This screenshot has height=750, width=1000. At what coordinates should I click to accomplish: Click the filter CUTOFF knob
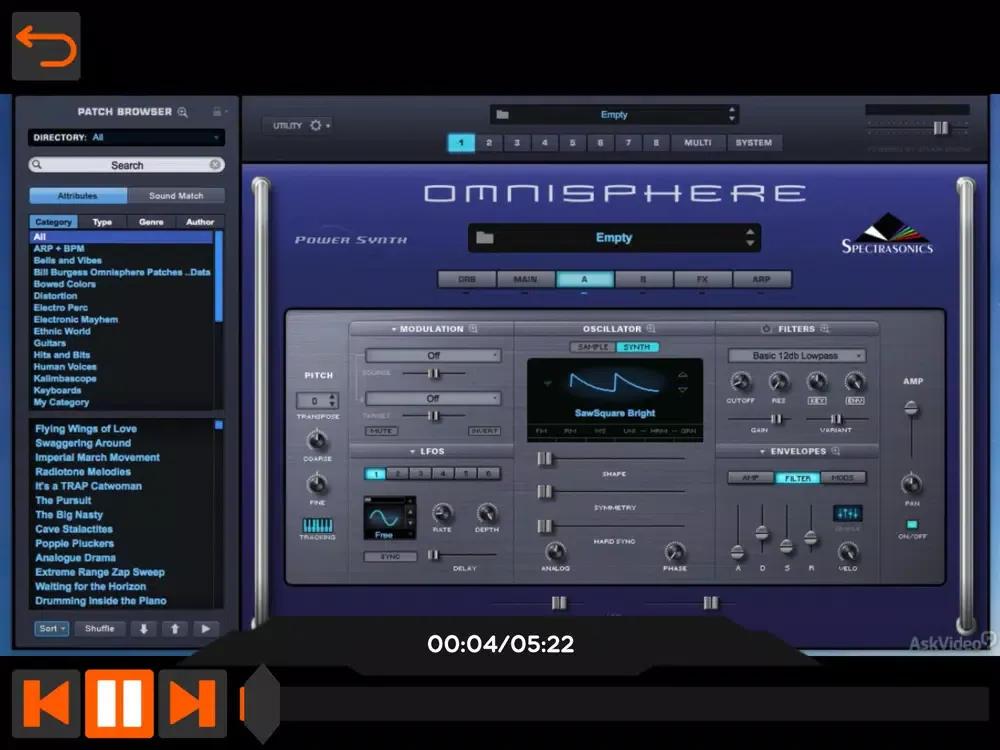pyautogui.click(x=740, y=382)
